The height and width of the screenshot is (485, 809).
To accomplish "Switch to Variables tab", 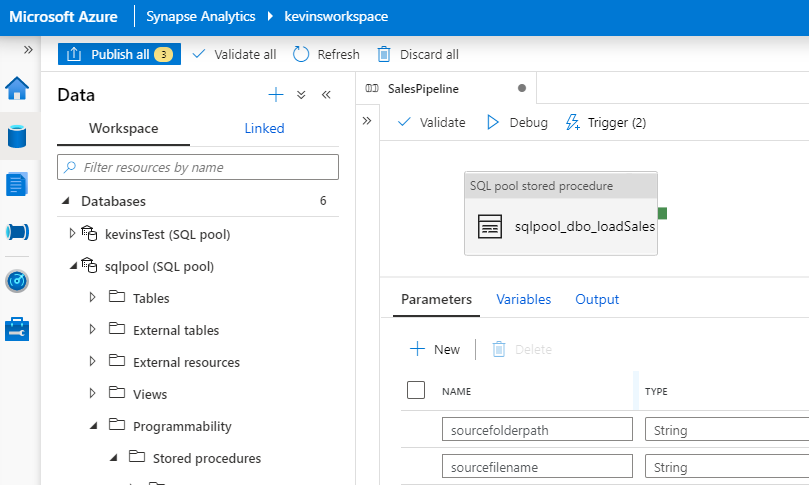I will 524,299.
